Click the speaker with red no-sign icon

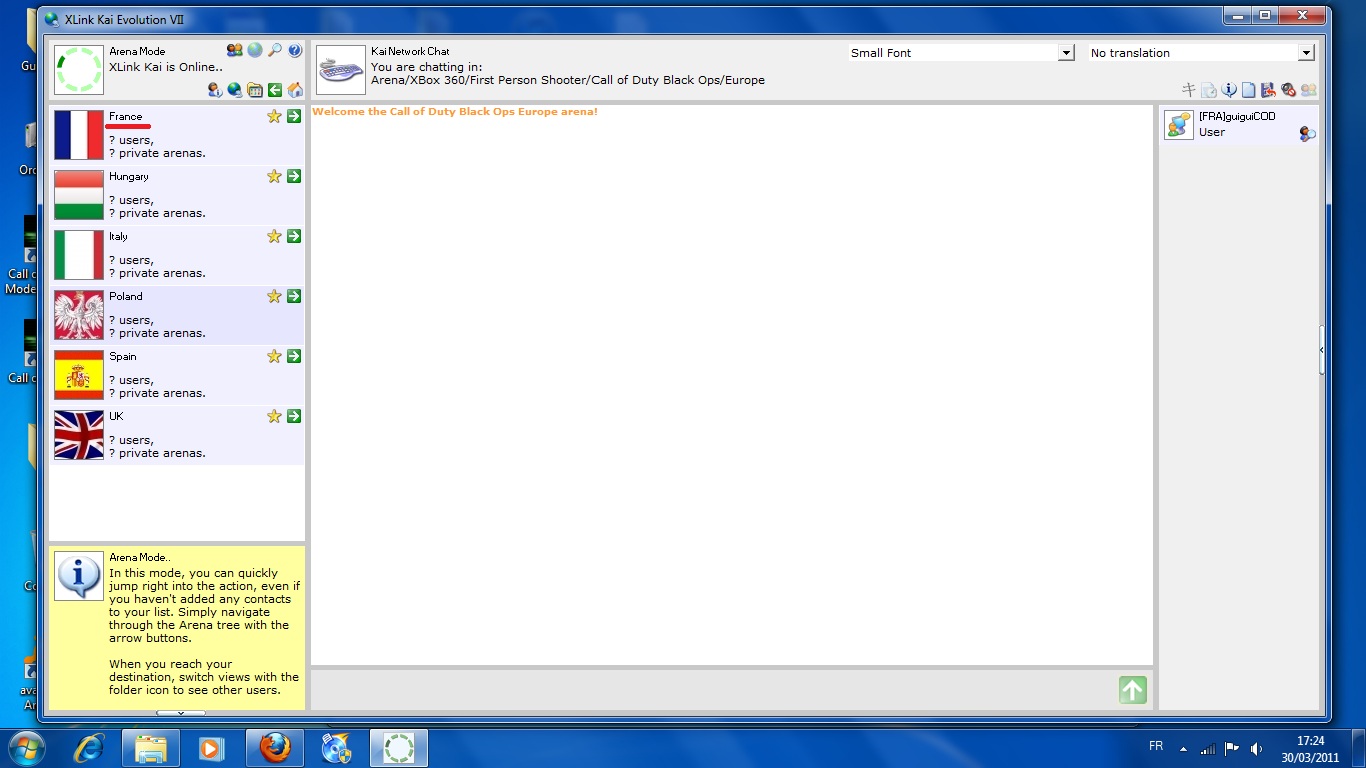click(1288, 90)
